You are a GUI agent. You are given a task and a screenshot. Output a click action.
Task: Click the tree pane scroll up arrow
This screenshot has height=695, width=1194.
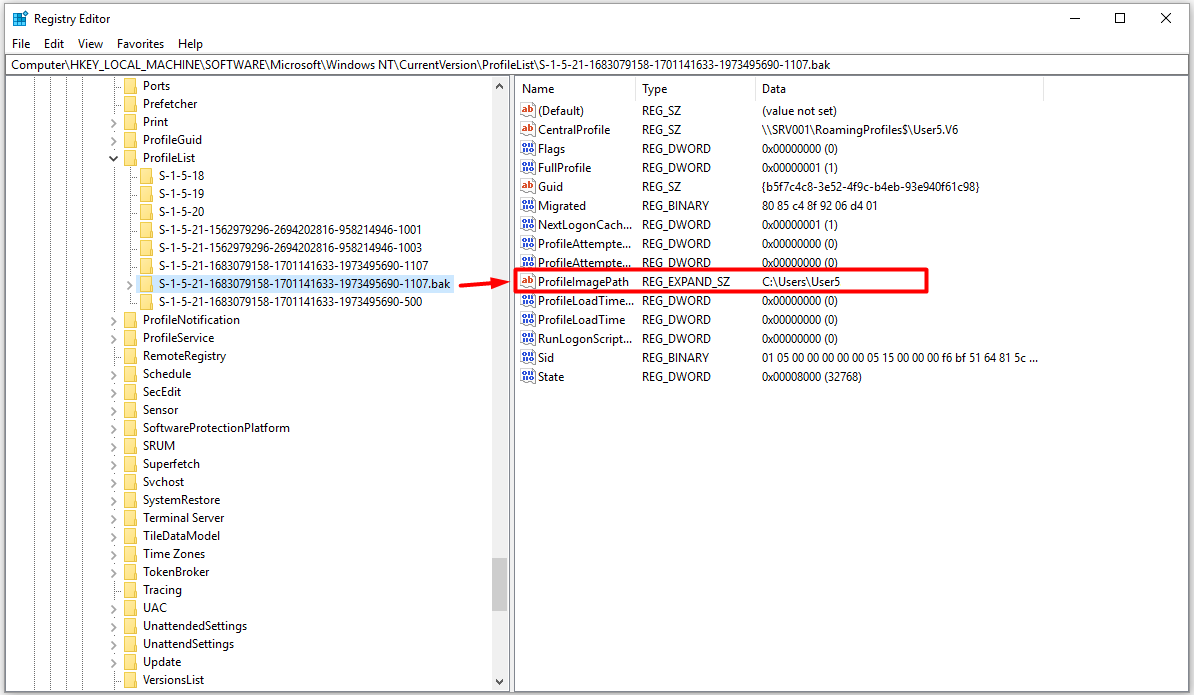pos(500,86)
